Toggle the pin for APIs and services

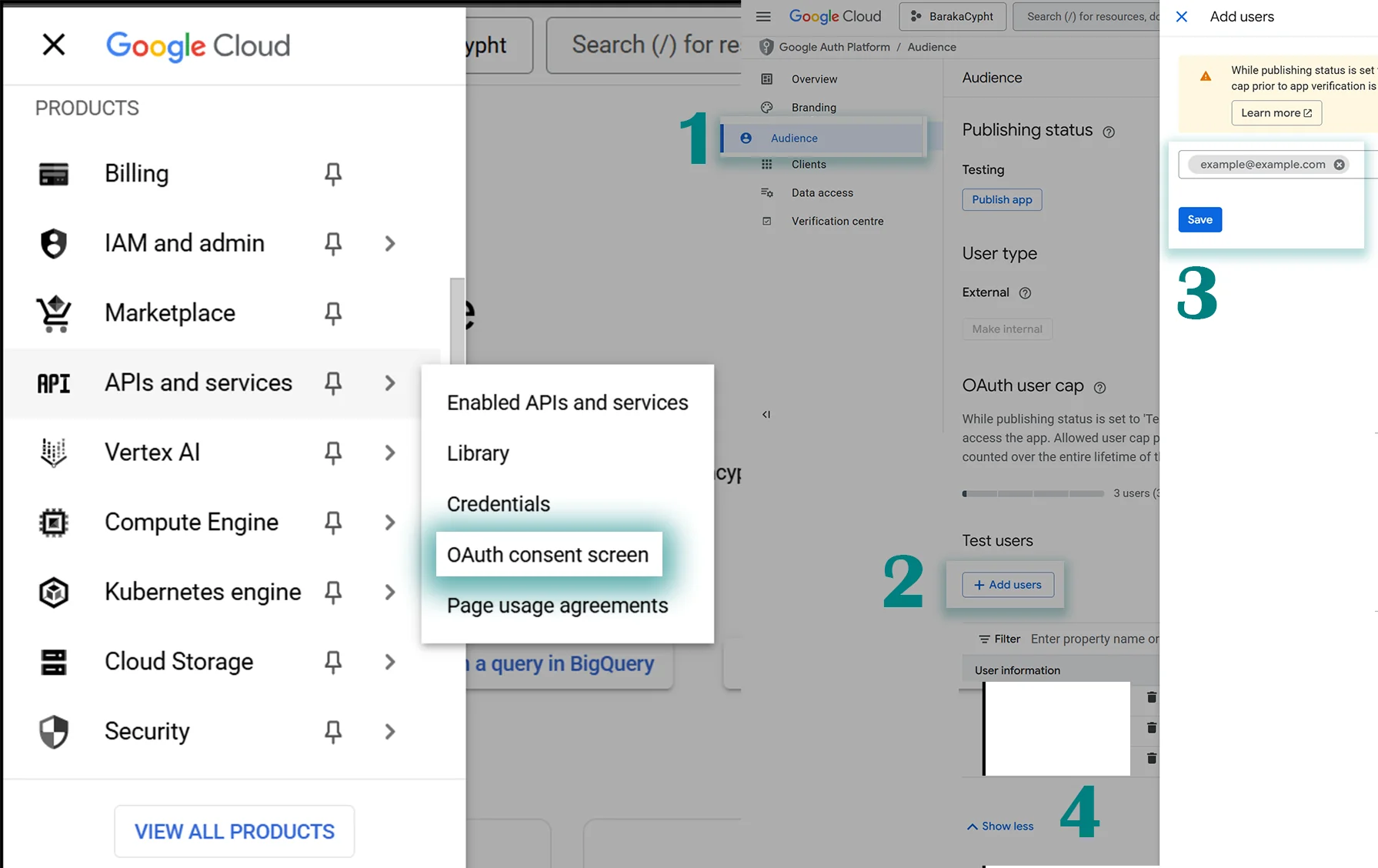[333, 383]
